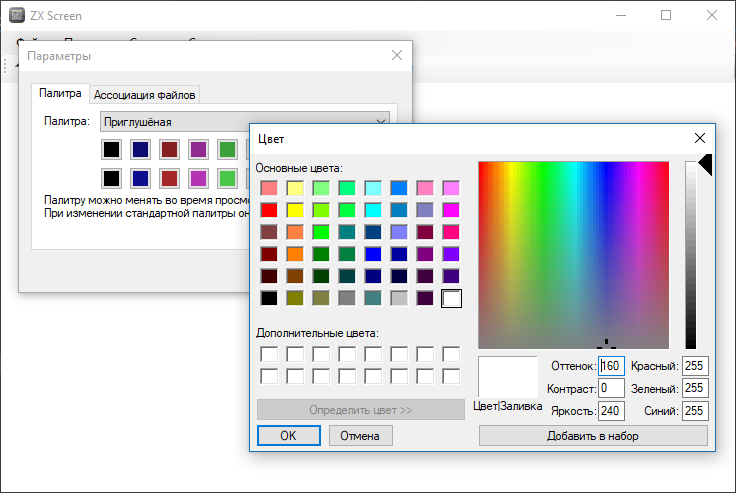Click inside the rainbow color spectrum field
The height and width of the screenshot is (493, 736).
tap(574, 255)
